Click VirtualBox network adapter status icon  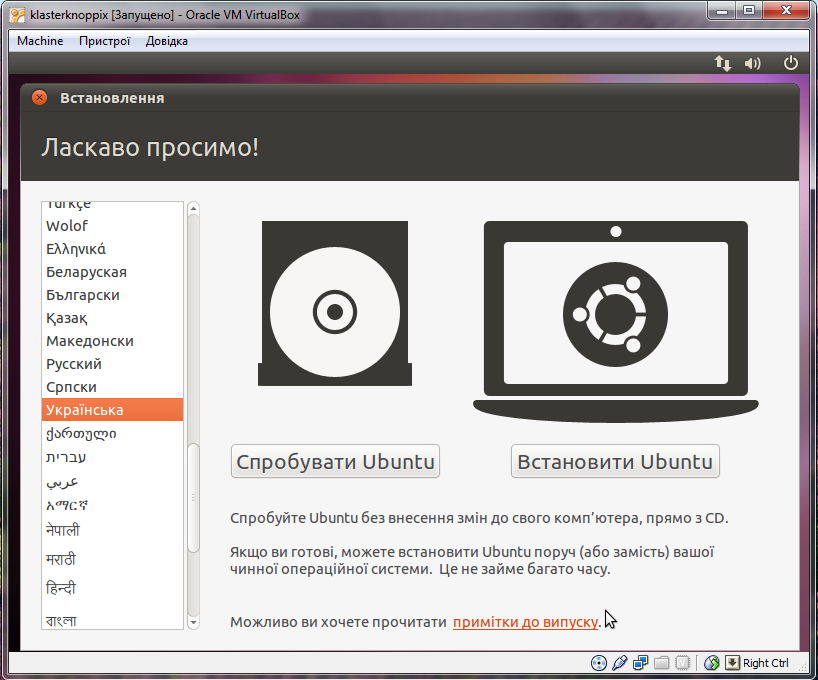(640, 663)
